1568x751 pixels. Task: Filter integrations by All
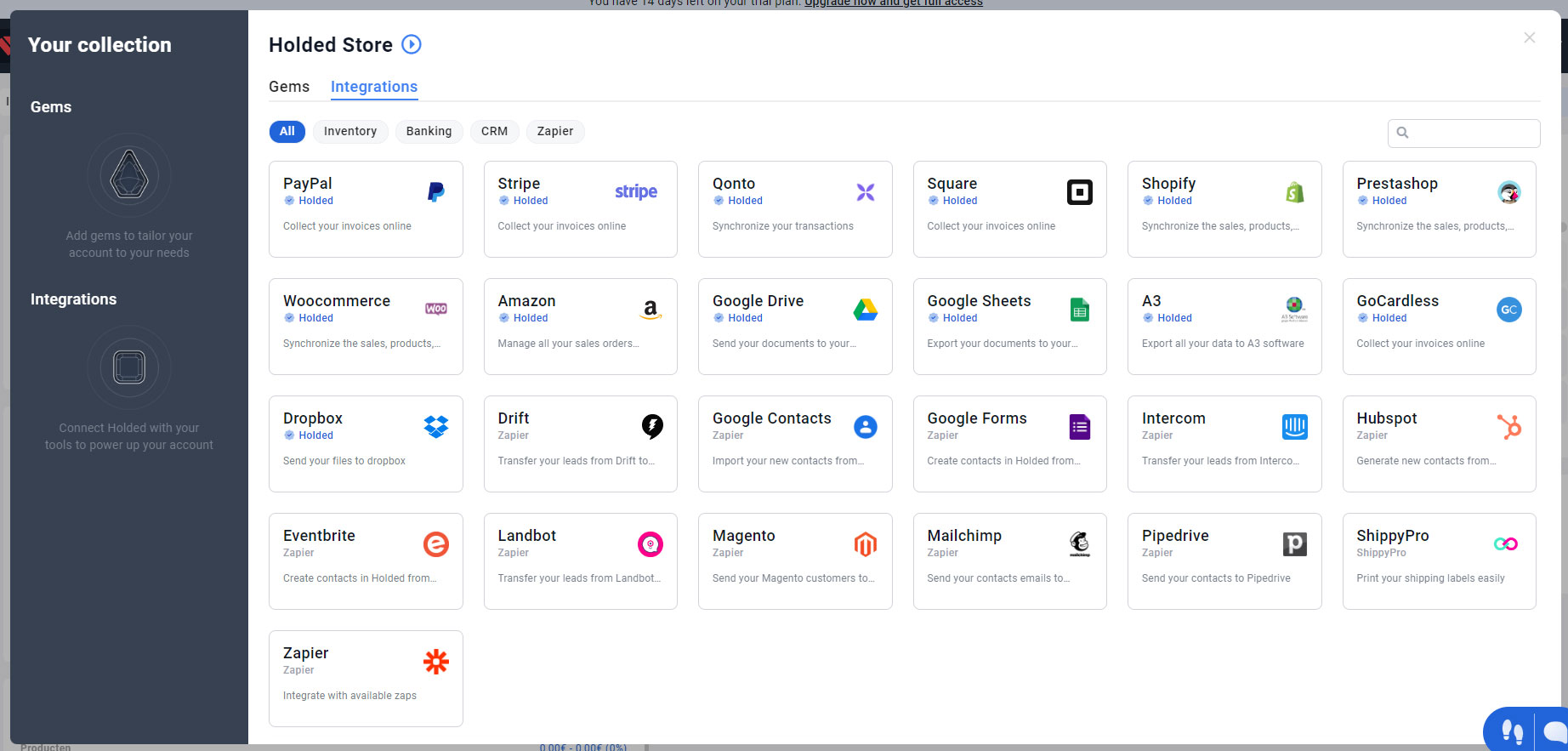click(287, 131)
